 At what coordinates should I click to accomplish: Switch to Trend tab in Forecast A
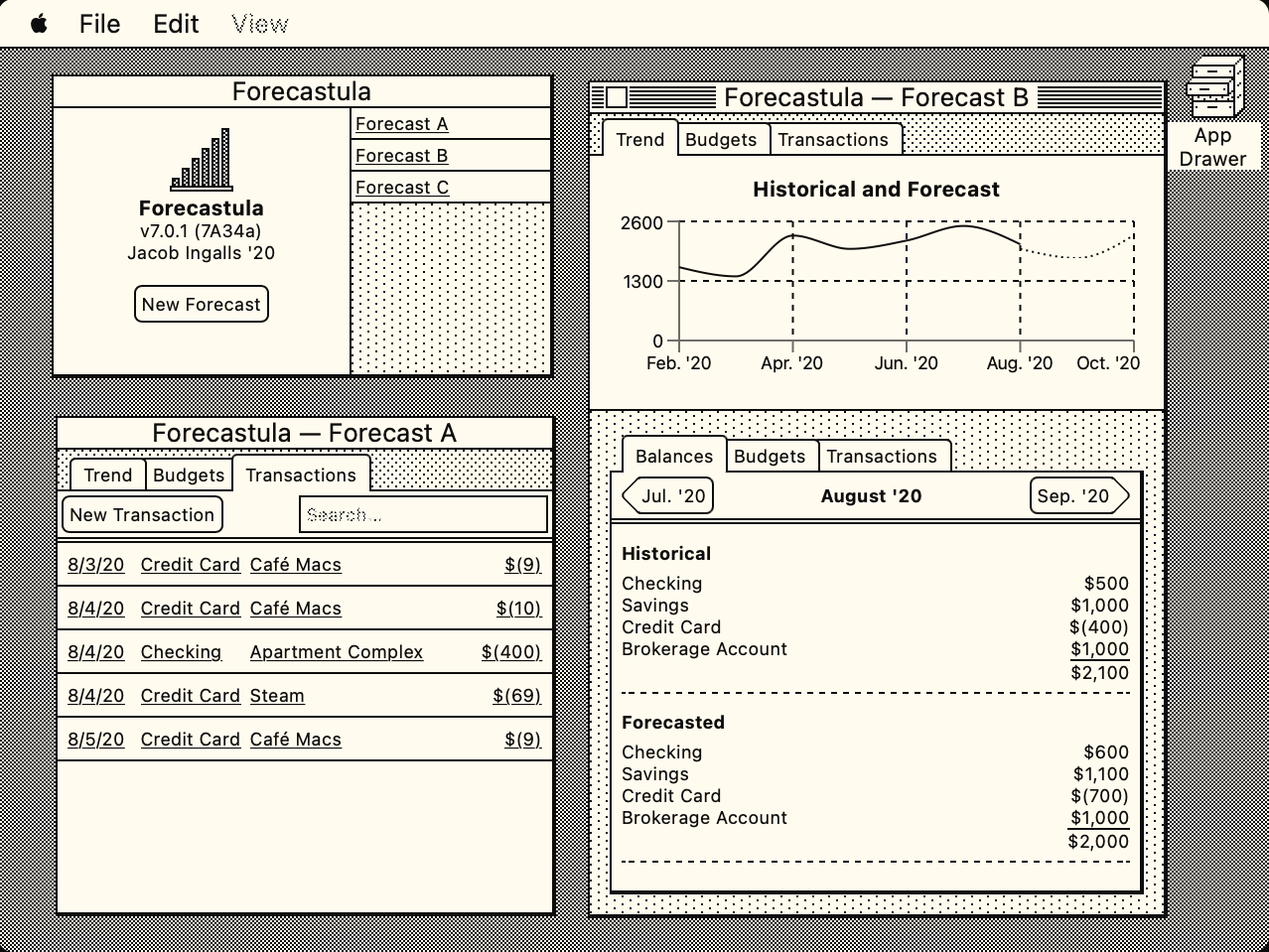tap(108, 476)
